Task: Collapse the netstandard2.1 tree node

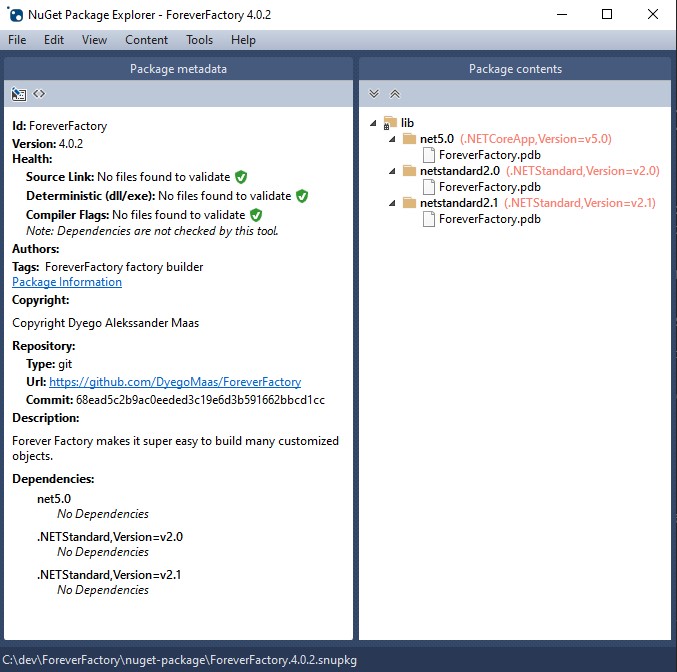Action: click(392, 203)
